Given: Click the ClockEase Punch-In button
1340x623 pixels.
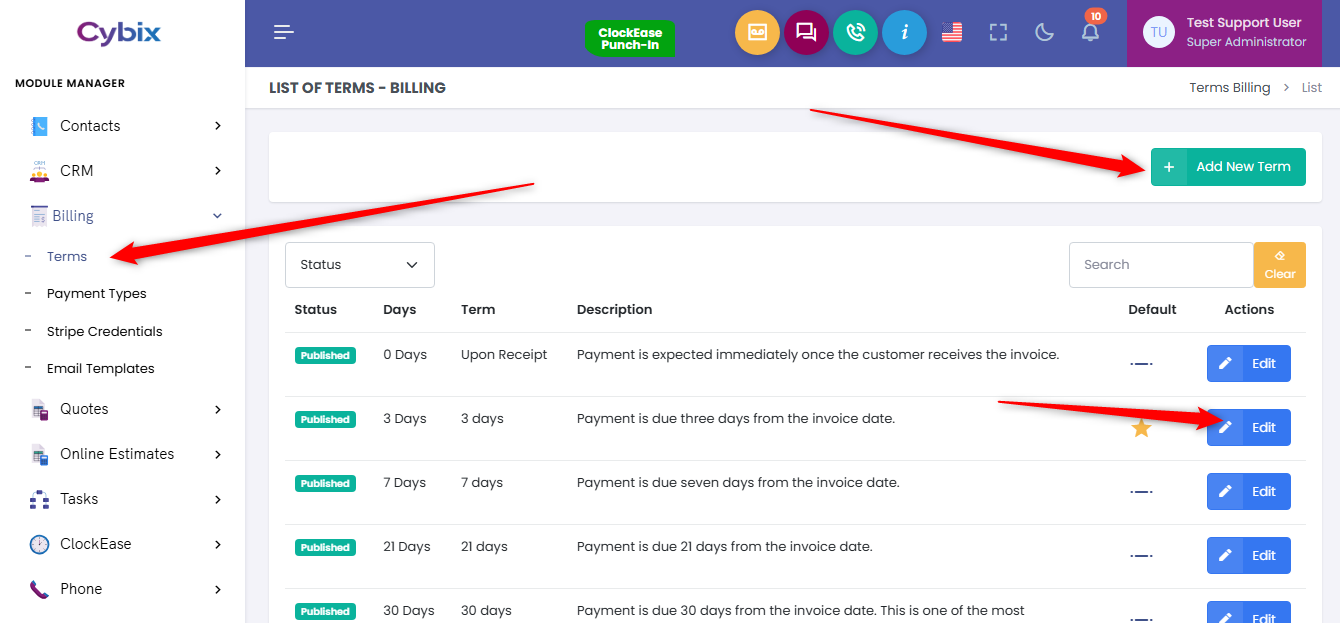Looking at the screenshot, I should tap(630, 39).
